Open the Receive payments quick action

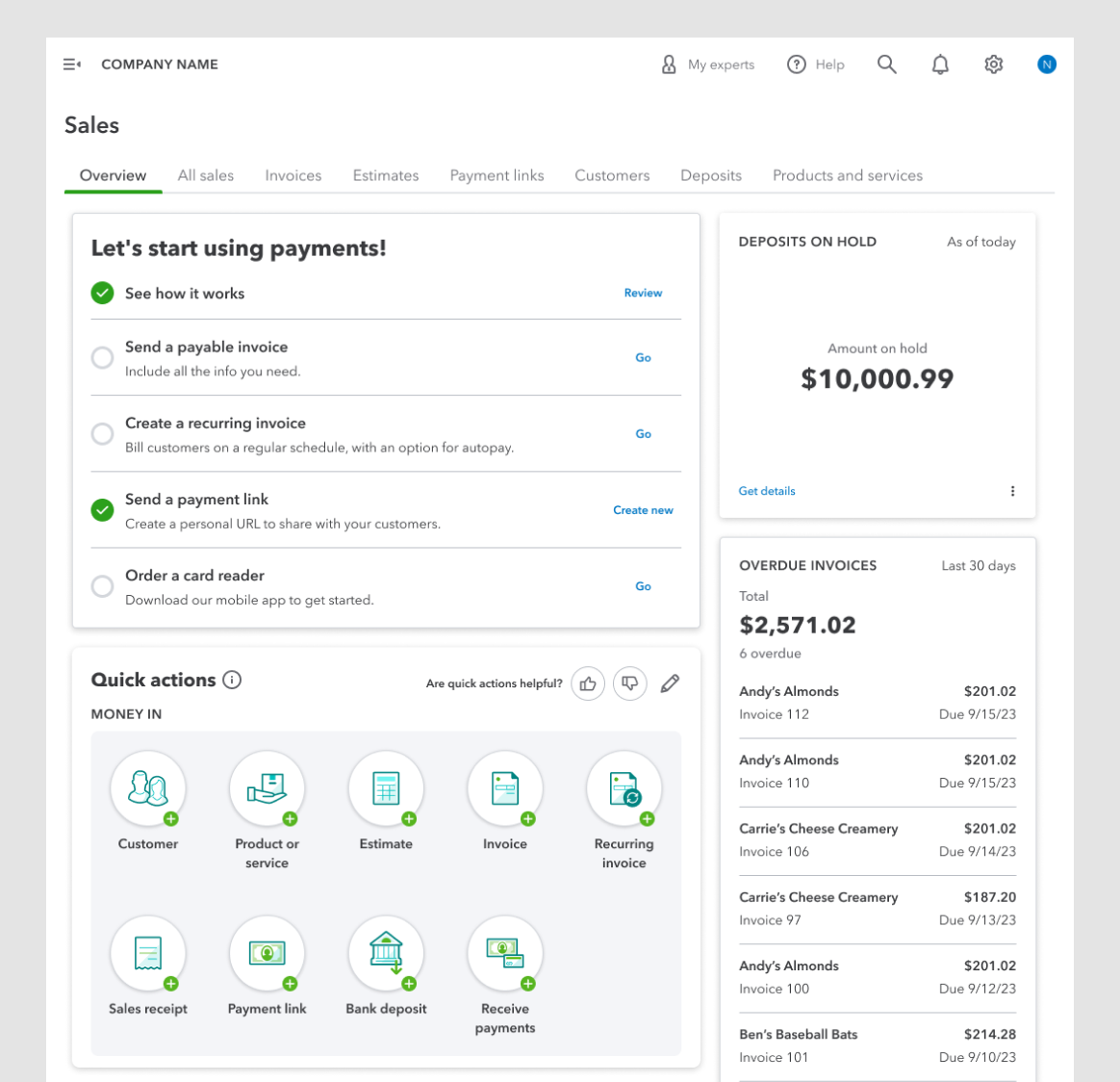(505, 953)
